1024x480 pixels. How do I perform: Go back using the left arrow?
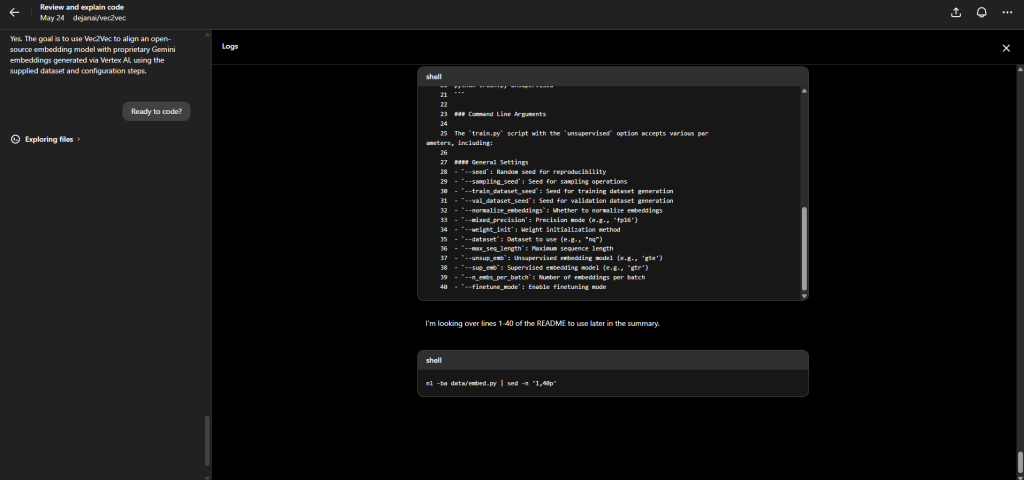(x=14, y=12)
